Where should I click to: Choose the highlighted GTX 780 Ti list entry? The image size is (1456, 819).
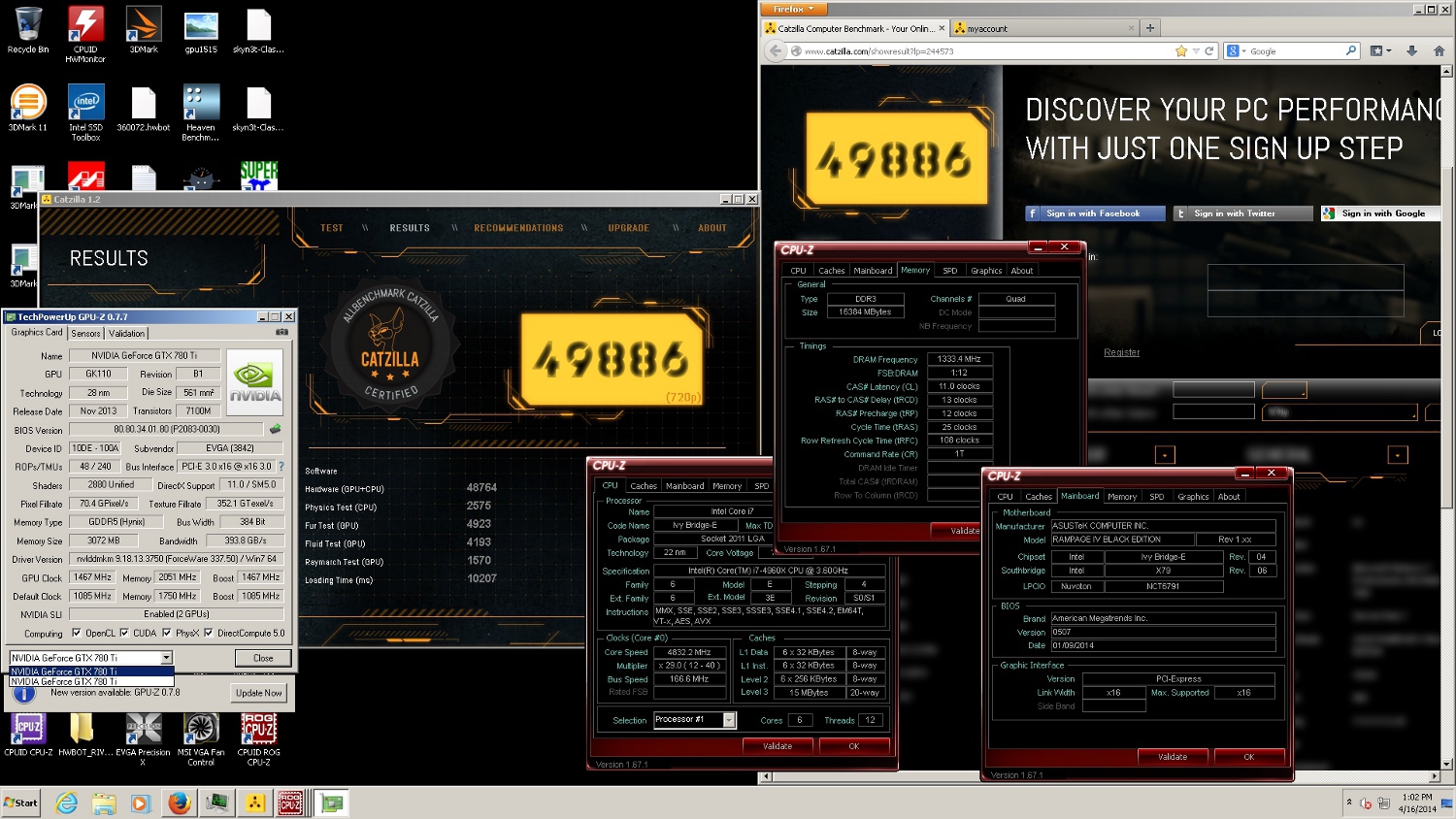[x=91, y=672]
